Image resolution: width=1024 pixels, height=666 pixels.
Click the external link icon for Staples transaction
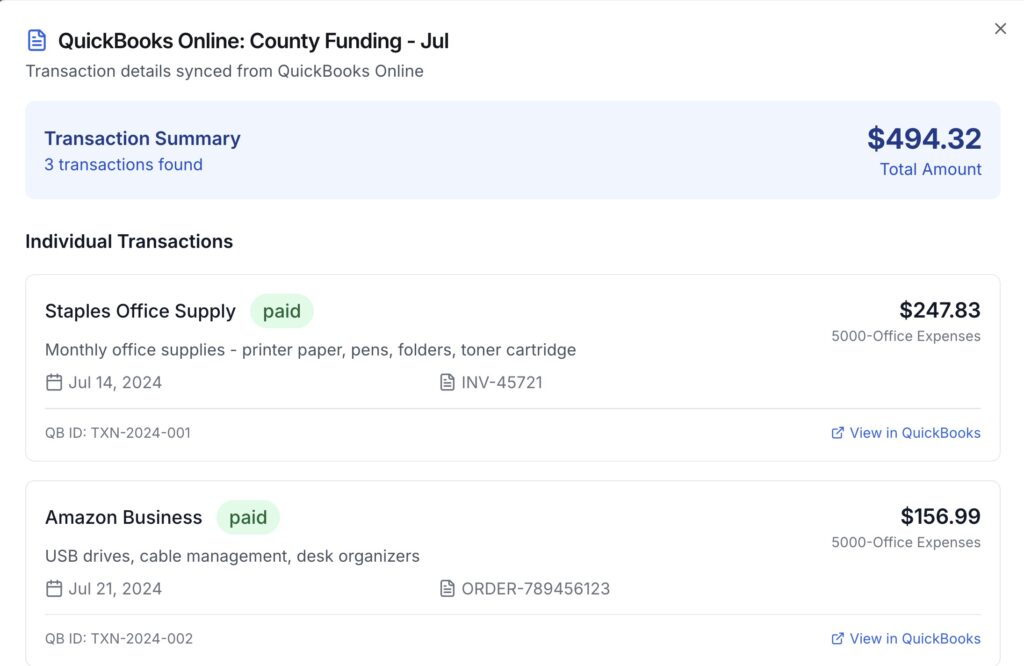(x=837, y=432)
